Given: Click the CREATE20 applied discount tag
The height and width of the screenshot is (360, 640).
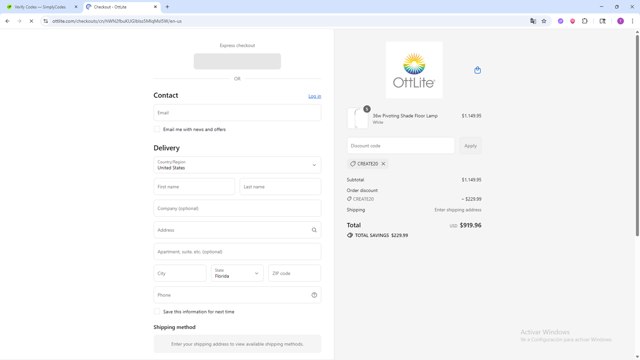Looking at the screenshot, I should [367, 164].
